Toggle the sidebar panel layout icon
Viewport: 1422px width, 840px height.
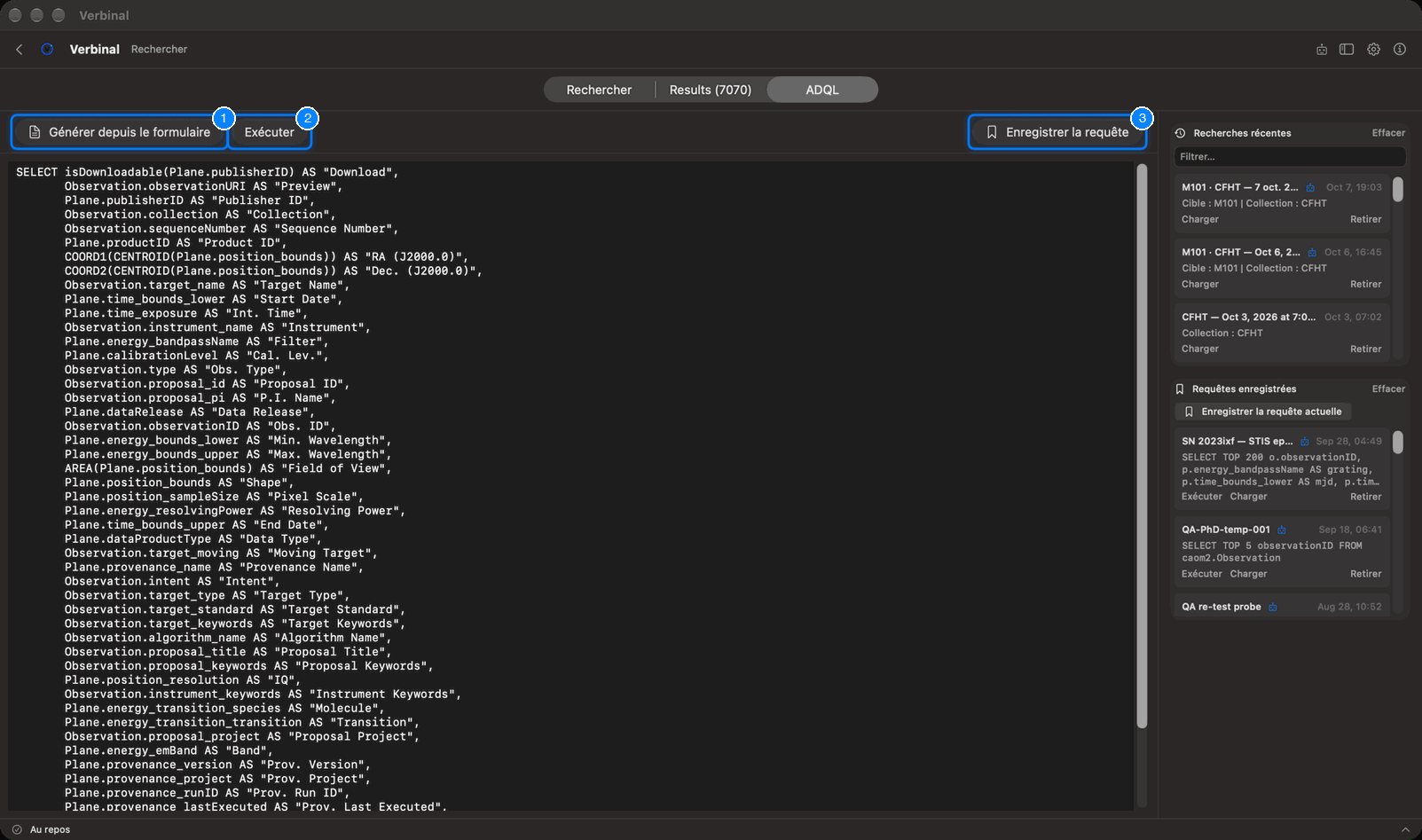coord(1347,50)
